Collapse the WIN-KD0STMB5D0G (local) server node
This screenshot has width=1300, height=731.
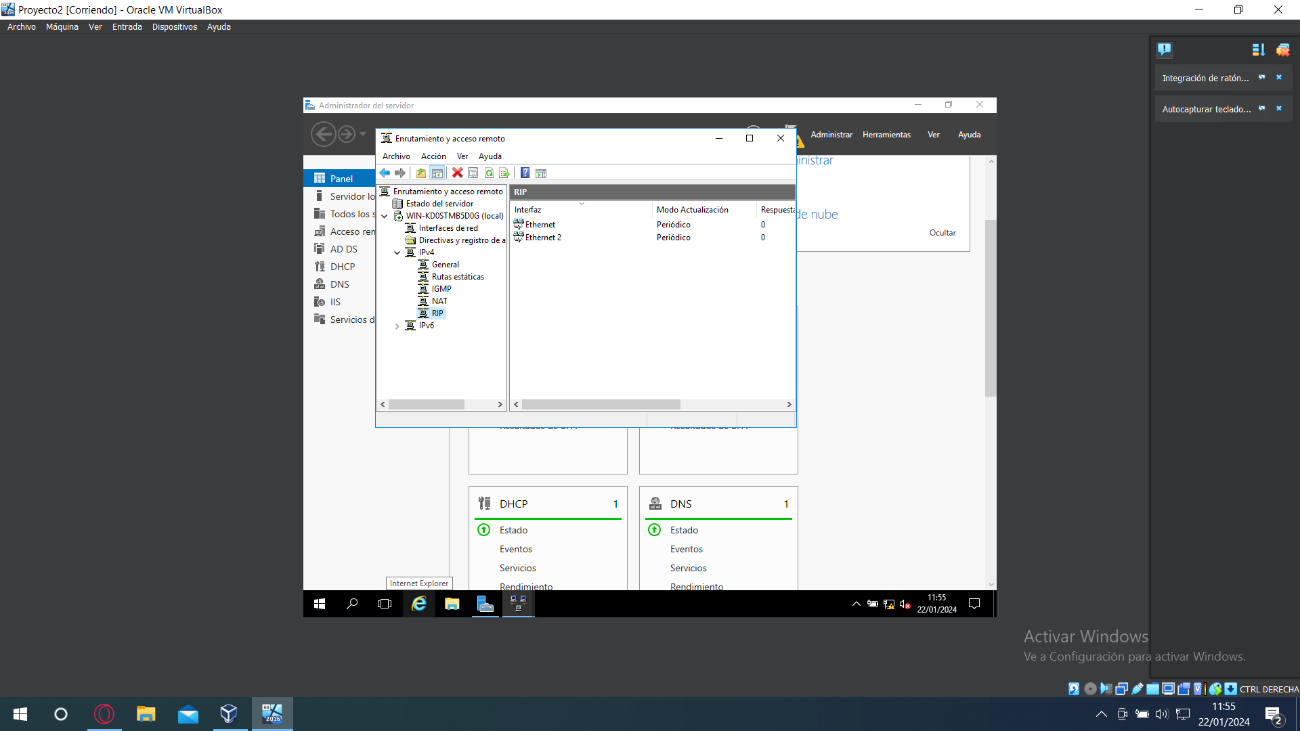click(385, 216)
